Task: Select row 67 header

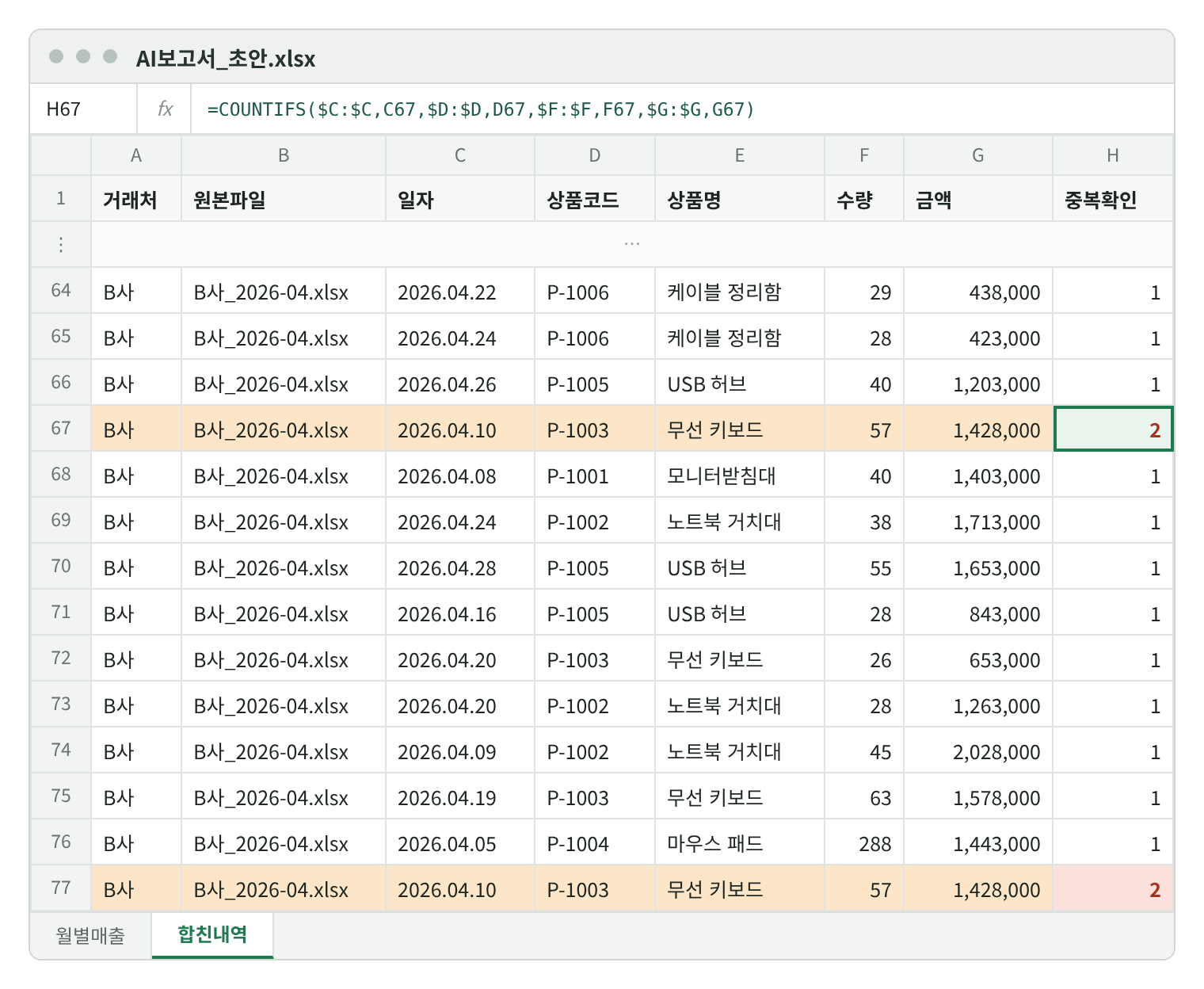Action: [61, 429]
